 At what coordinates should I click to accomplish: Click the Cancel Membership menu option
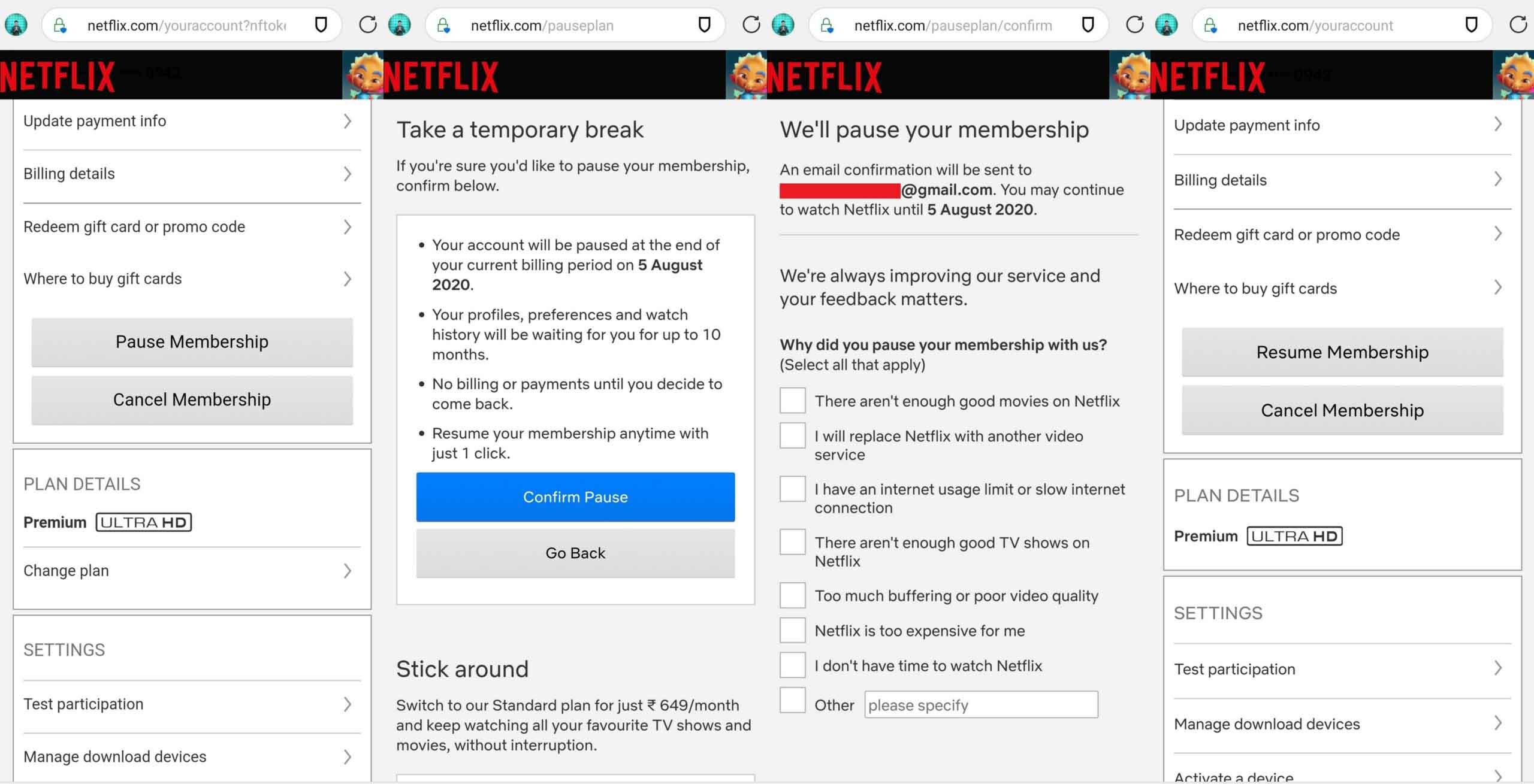pos(192,399)
